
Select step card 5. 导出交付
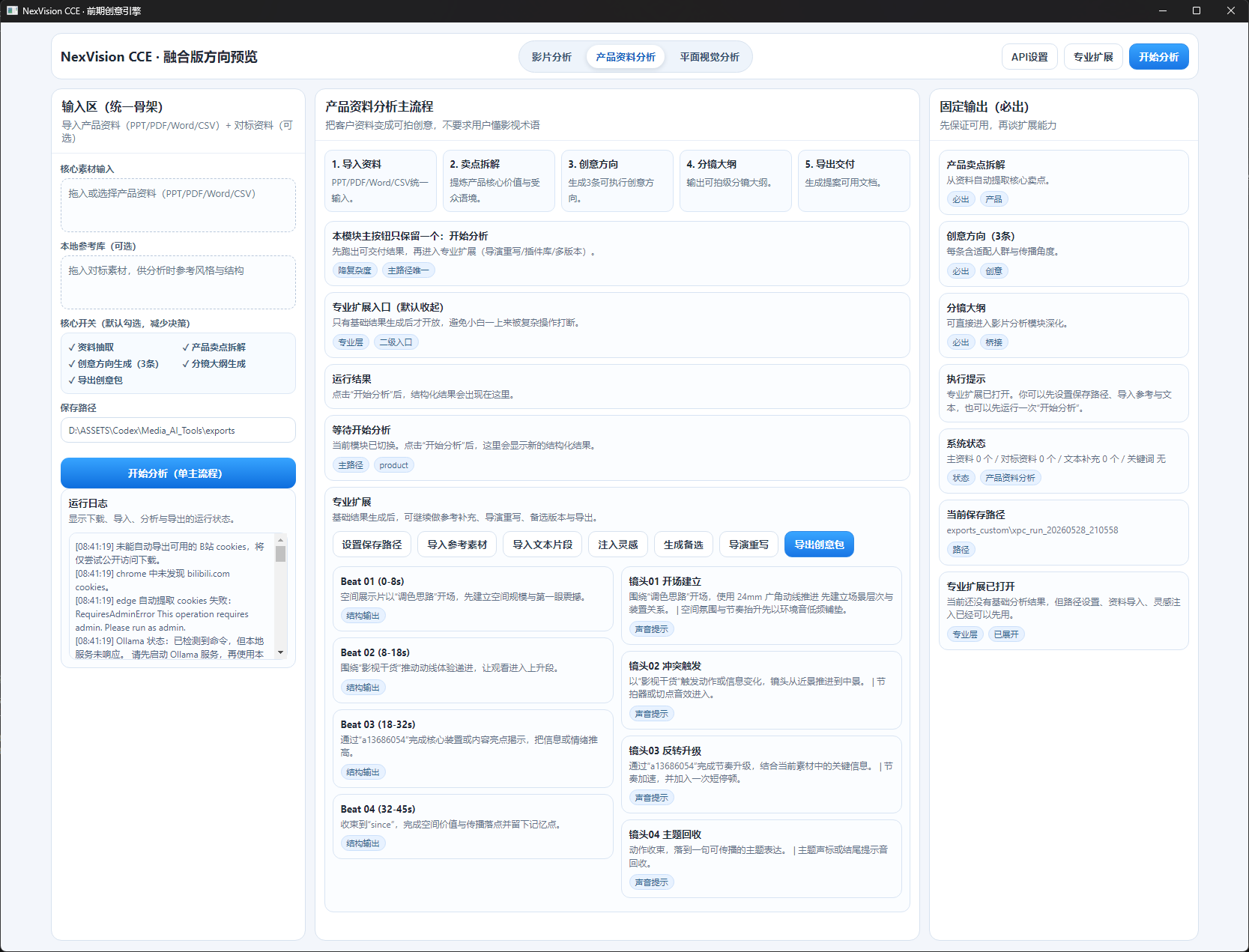pyautogui.click(x=854, y=181)
